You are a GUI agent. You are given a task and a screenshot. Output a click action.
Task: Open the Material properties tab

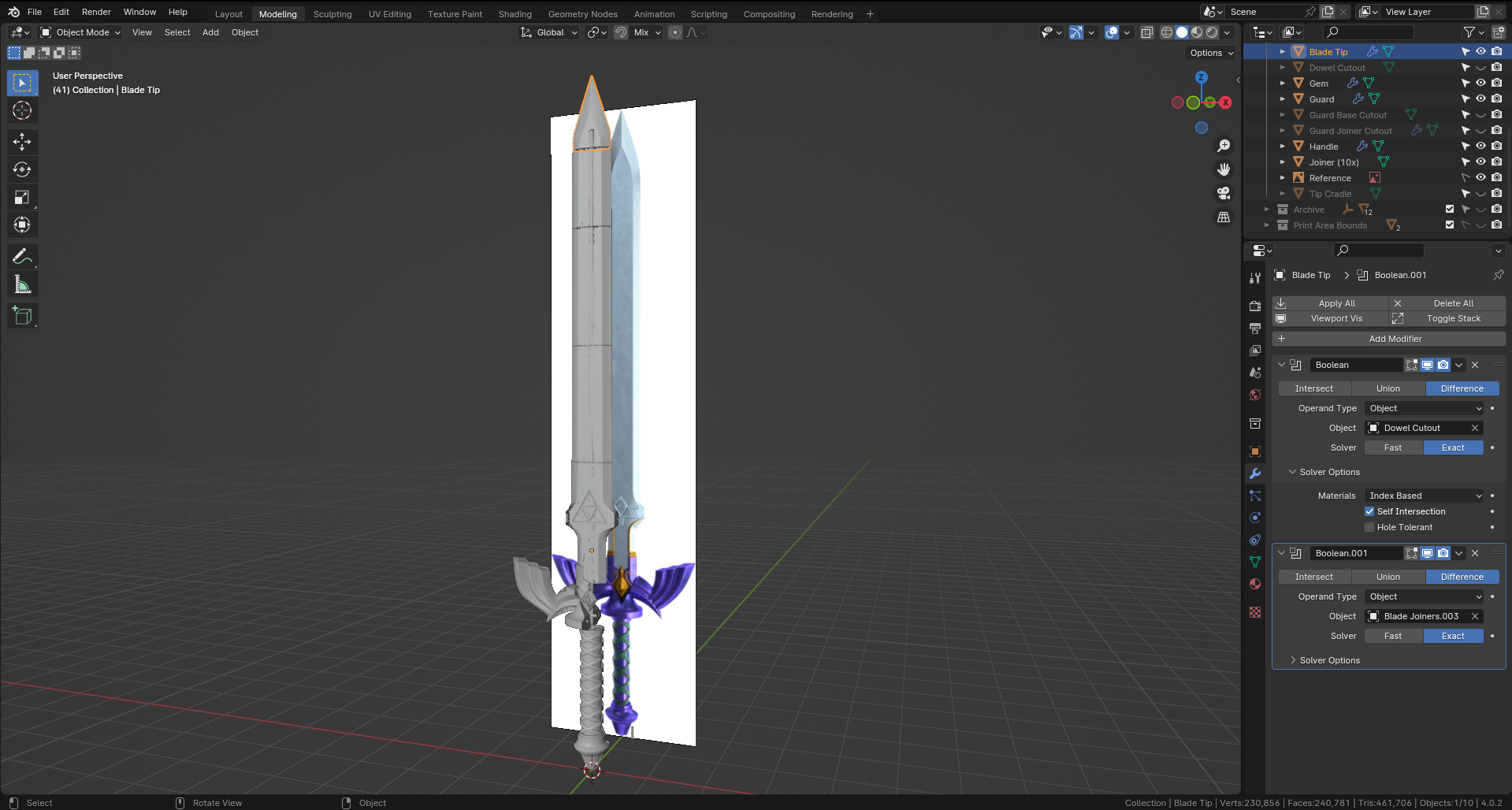1254,584
